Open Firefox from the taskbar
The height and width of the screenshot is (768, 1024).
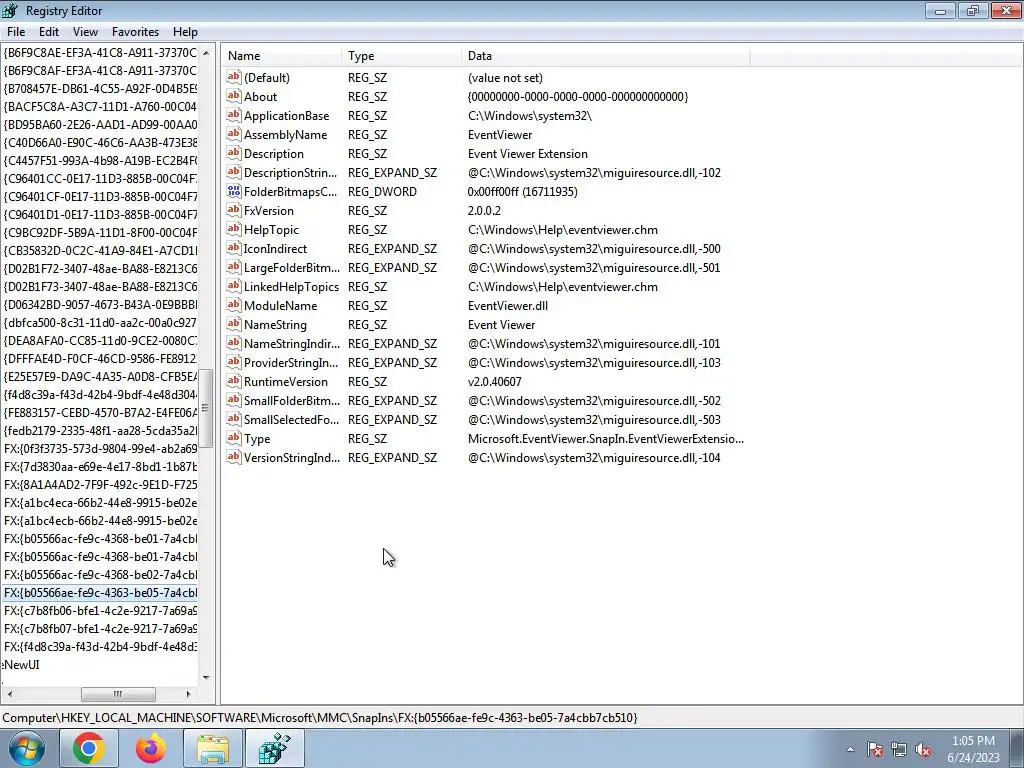(150, 748)
